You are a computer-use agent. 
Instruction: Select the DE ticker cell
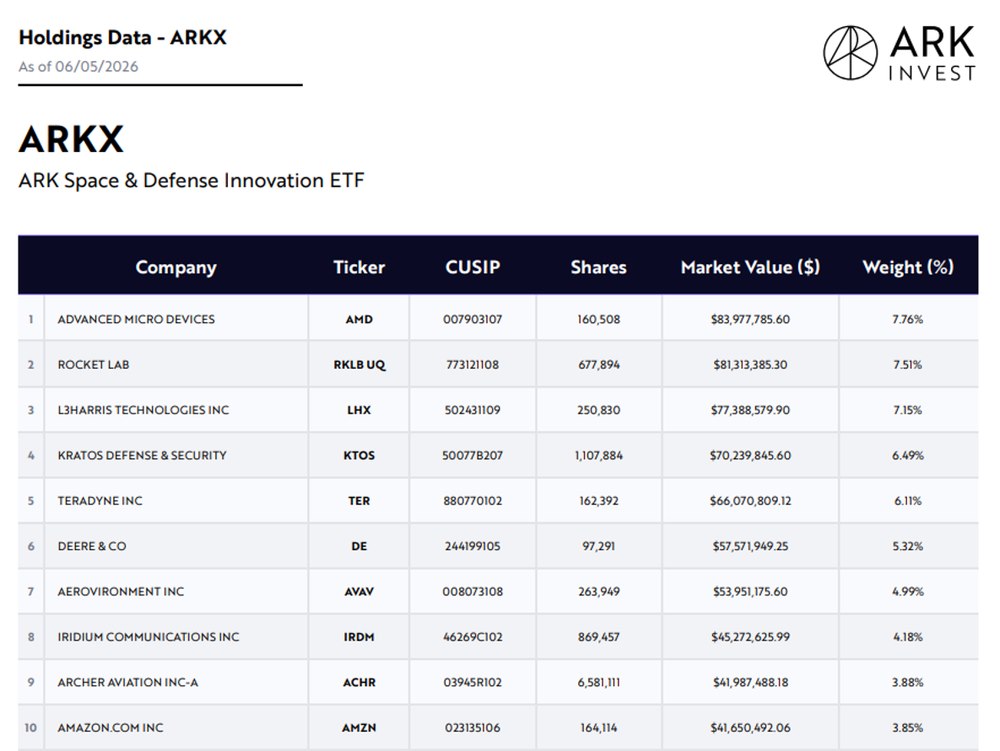(359, 546)
